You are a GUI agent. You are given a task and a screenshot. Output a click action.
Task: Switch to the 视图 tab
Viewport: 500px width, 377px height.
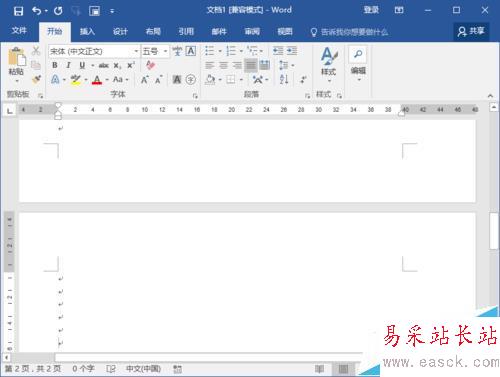pos(285,32)
